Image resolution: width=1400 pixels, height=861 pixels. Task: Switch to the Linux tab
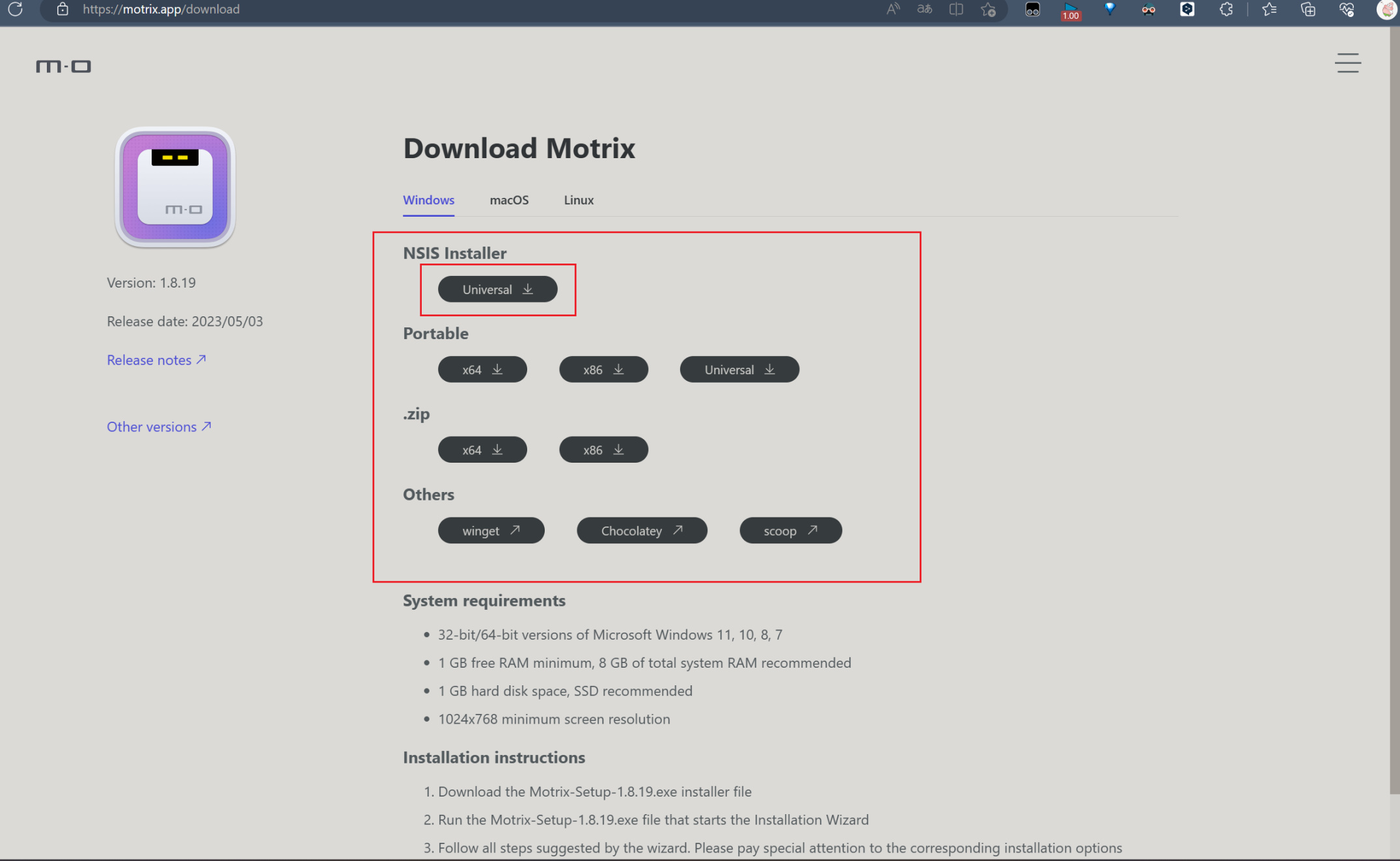(579, 200)
